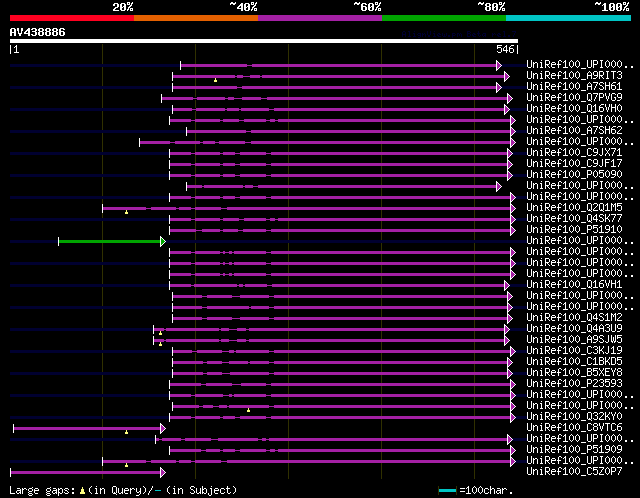
Task: Click the yellow gap marker under the Q4A3U9 alignment
Action: click(x=160, y=333)
